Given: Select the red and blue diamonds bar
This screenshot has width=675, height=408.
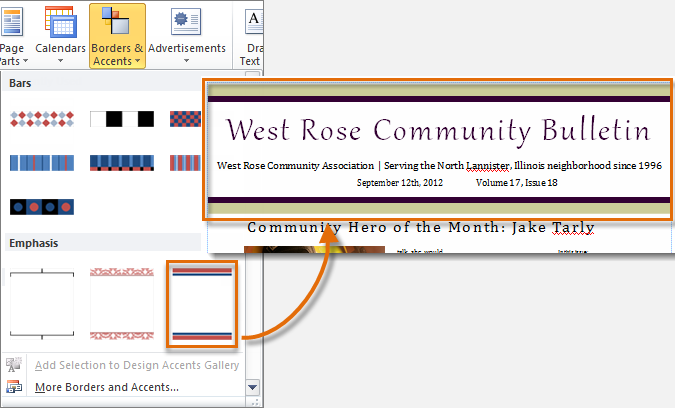Looking at the screenshot, I should click(40, 120).
